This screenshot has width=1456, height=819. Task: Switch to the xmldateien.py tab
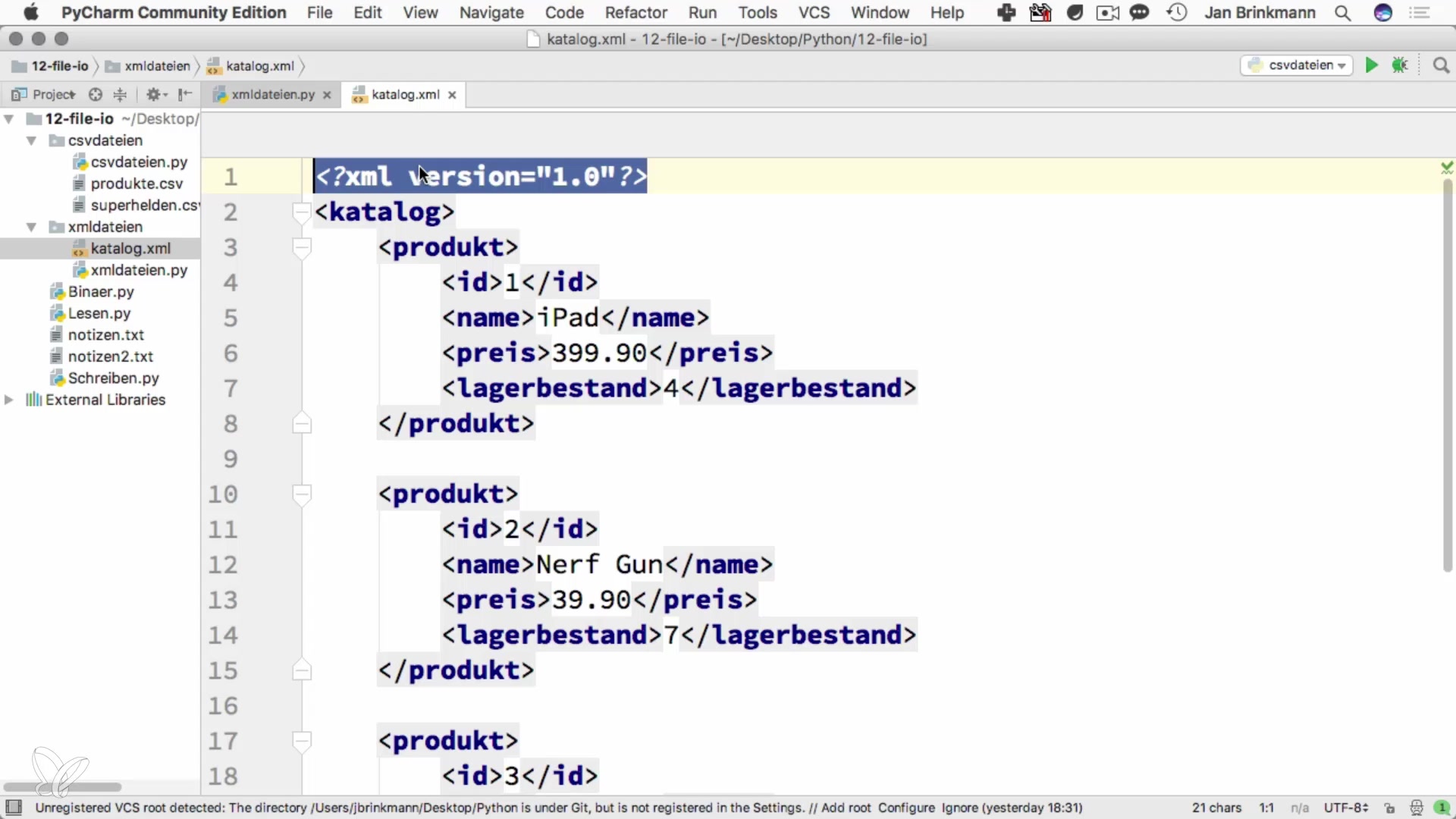click(272, 94)
